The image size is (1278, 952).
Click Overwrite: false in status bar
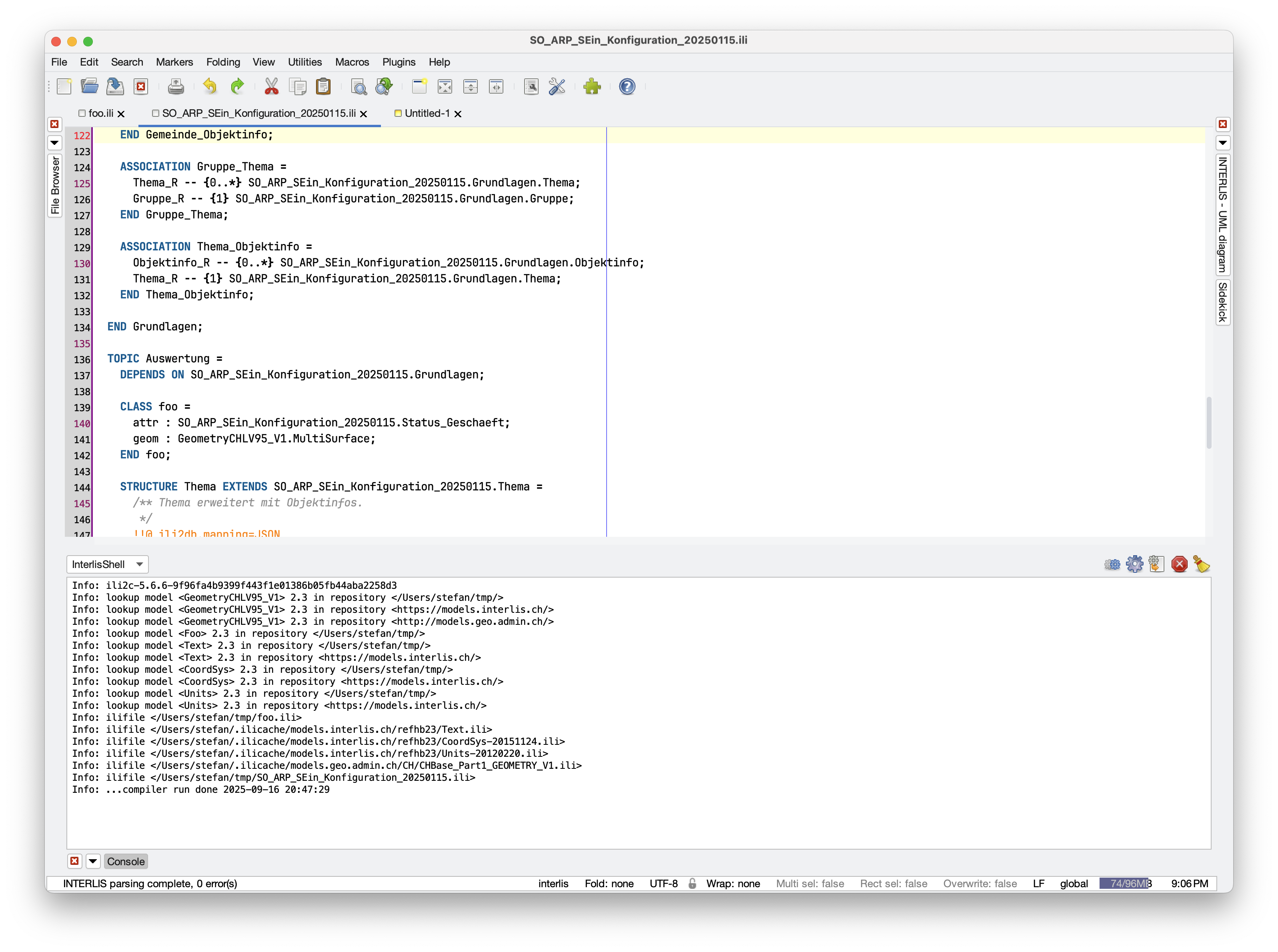coord(980,884)
